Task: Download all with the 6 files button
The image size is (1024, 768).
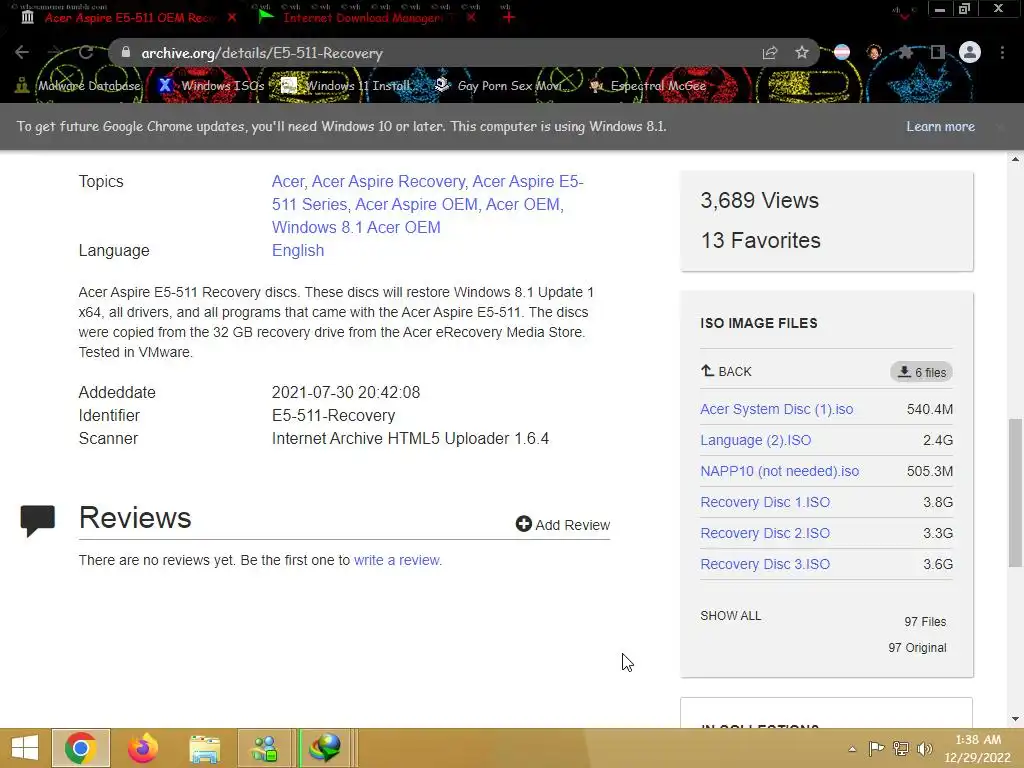Action: tap(921, 372)
